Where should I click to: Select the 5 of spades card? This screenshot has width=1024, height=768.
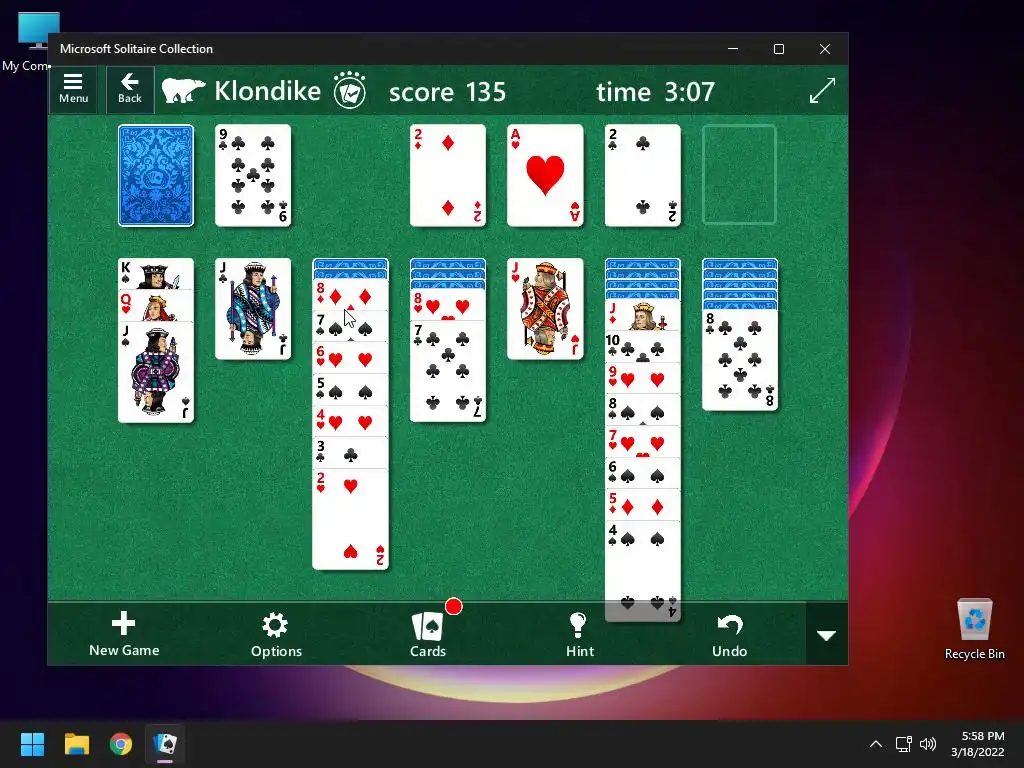pyautogui.click(x=351, y=389)
